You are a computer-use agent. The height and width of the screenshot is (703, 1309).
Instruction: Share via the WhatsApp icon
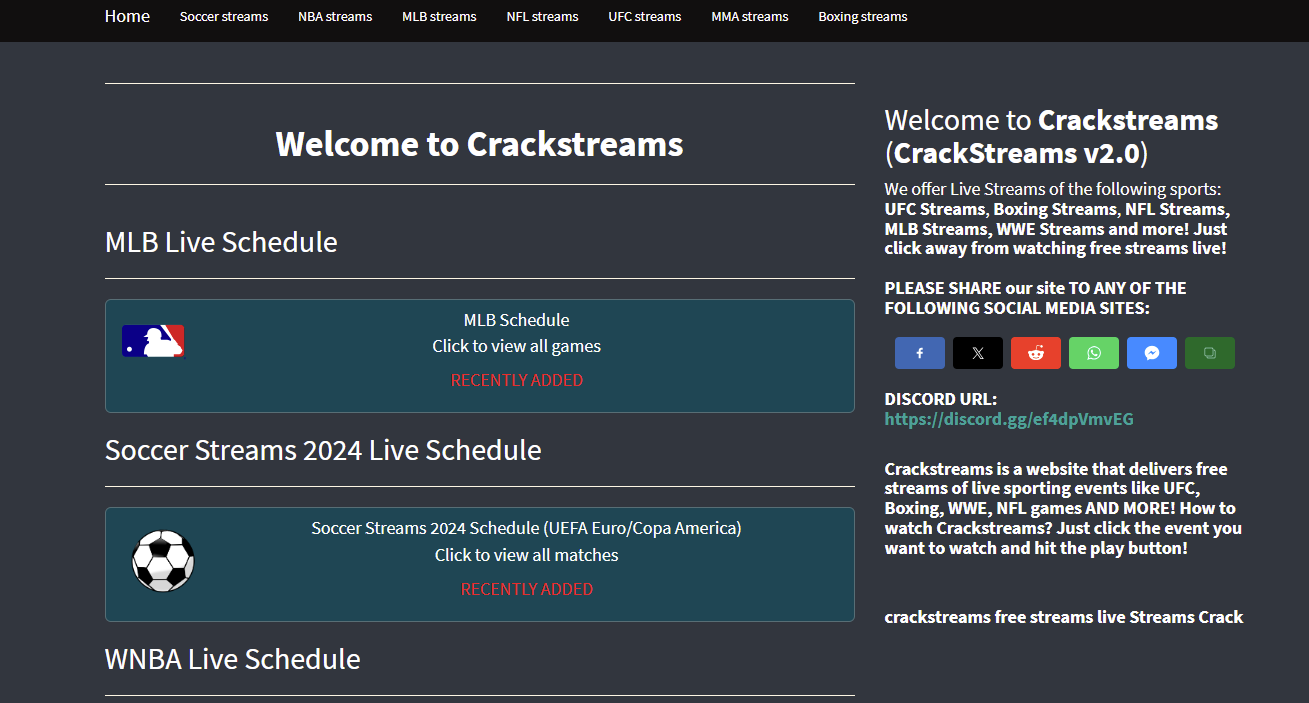coord(1094,353)
